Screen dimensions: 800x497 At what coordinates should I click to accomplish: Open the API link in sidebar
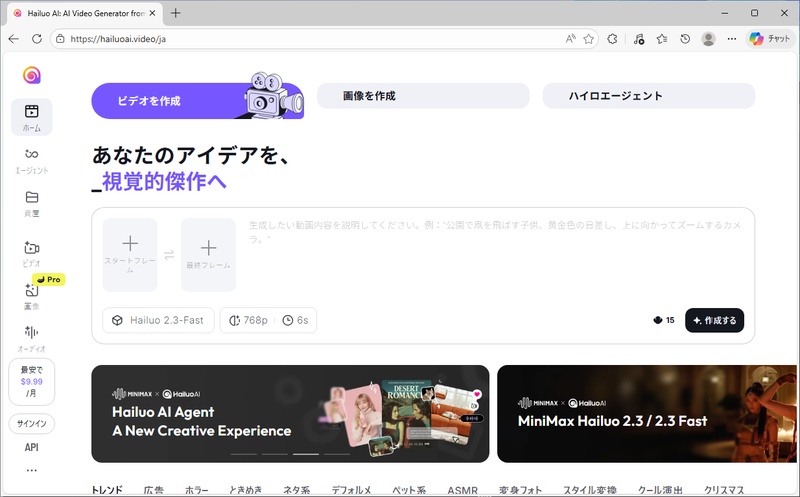(x=32, y=447)
